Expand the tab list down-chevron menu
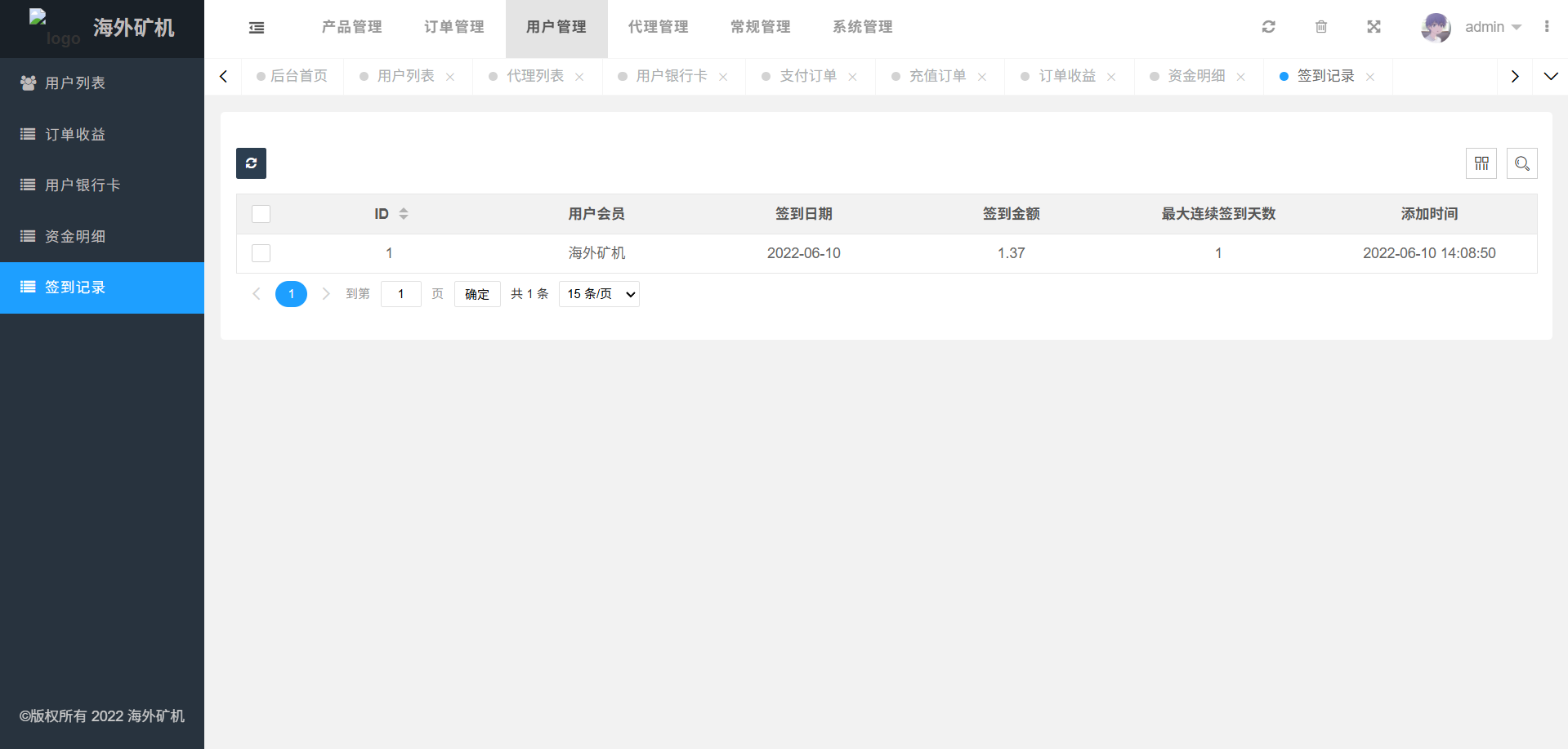Viewport: 1568px width, 749px height. (1550, 76)
